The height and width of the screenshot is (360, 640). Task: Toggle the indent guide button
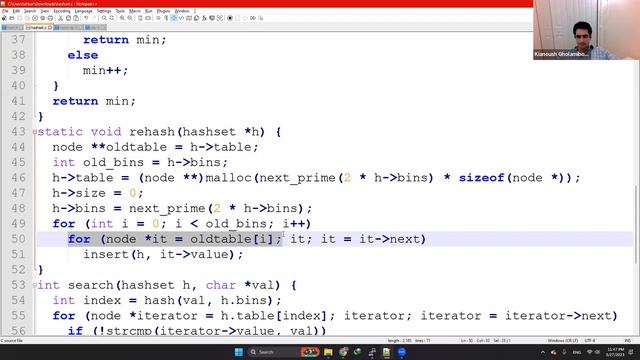point(173,18)
